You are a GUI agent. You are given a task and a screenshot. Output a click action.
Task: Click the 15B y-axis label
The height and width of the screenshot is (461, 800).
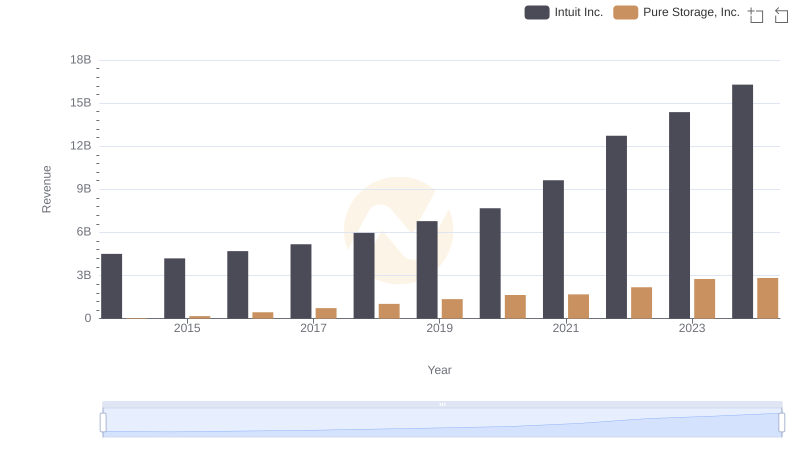(81, 103)
